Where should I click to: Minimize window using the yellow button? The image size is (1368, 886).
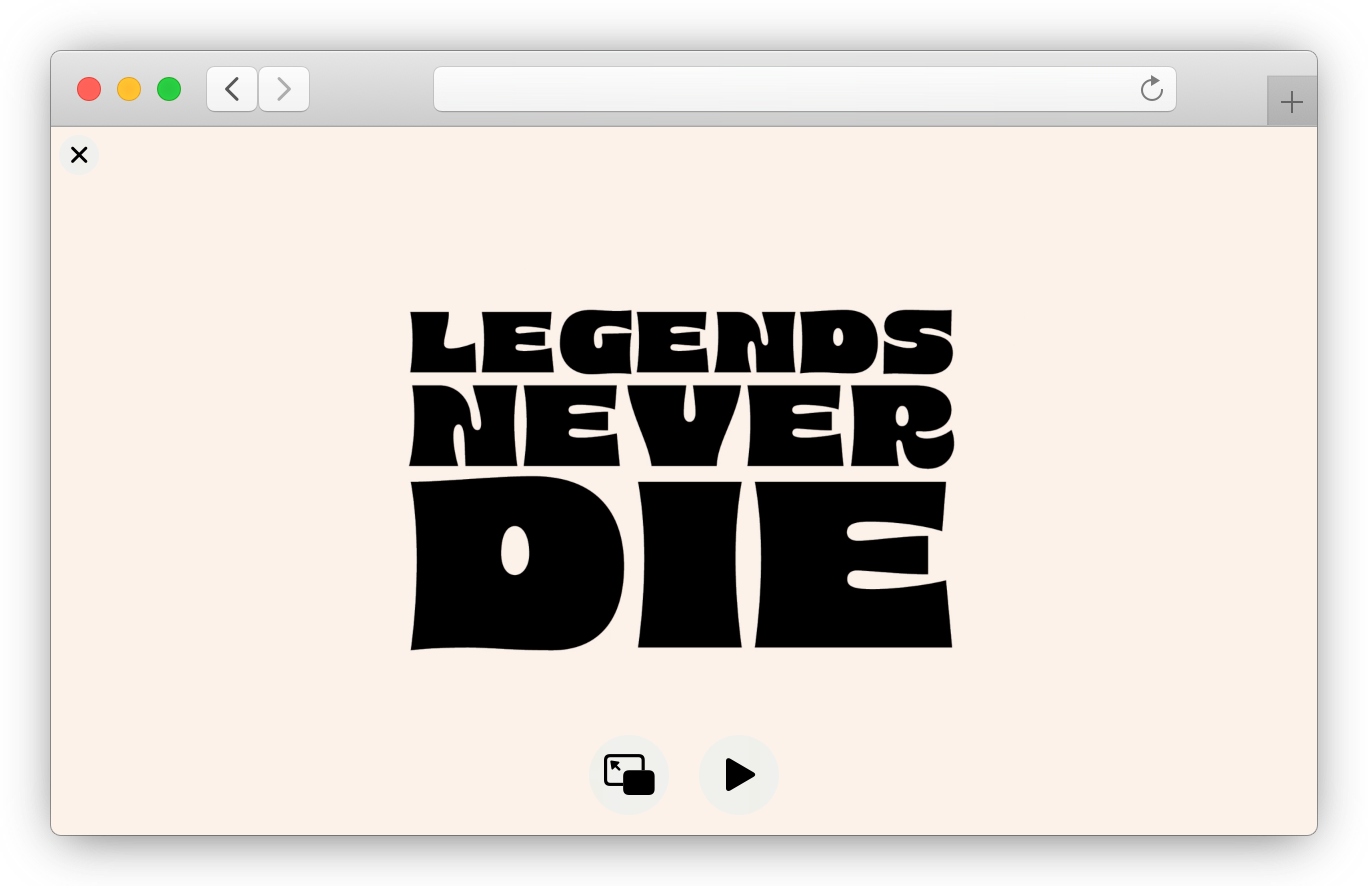(129, 90)
